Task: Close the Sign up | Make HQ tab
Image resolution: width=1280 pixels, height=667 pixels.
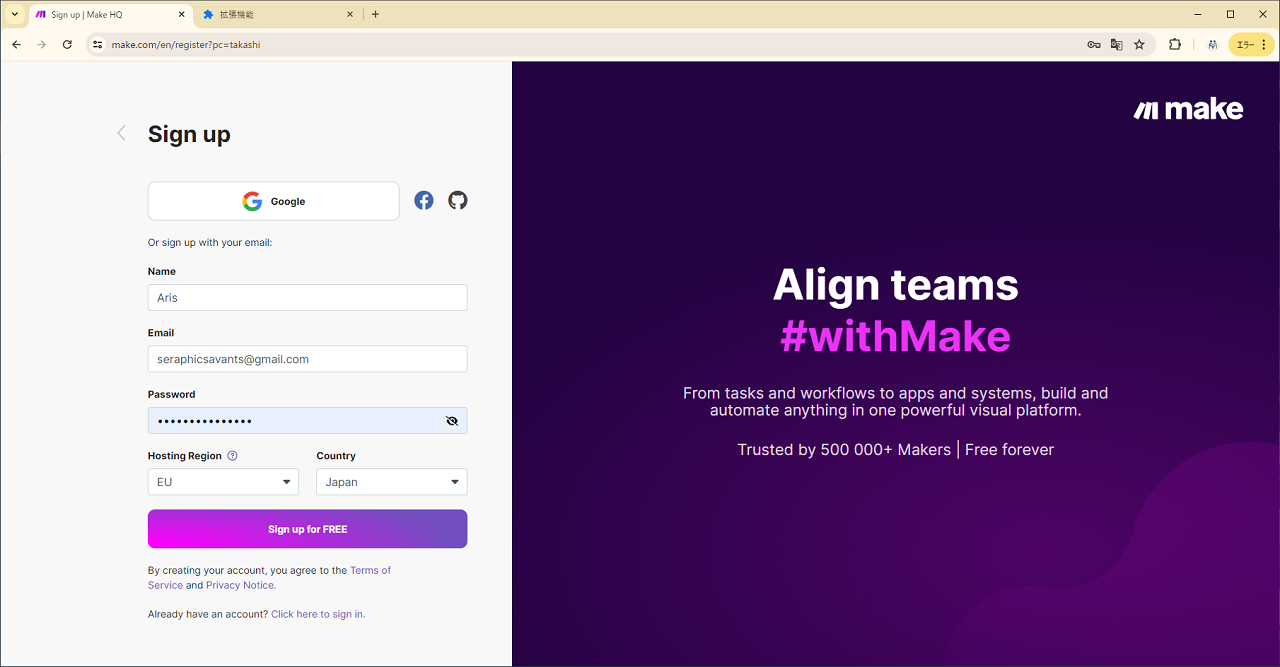Action: tap(181, 15)
